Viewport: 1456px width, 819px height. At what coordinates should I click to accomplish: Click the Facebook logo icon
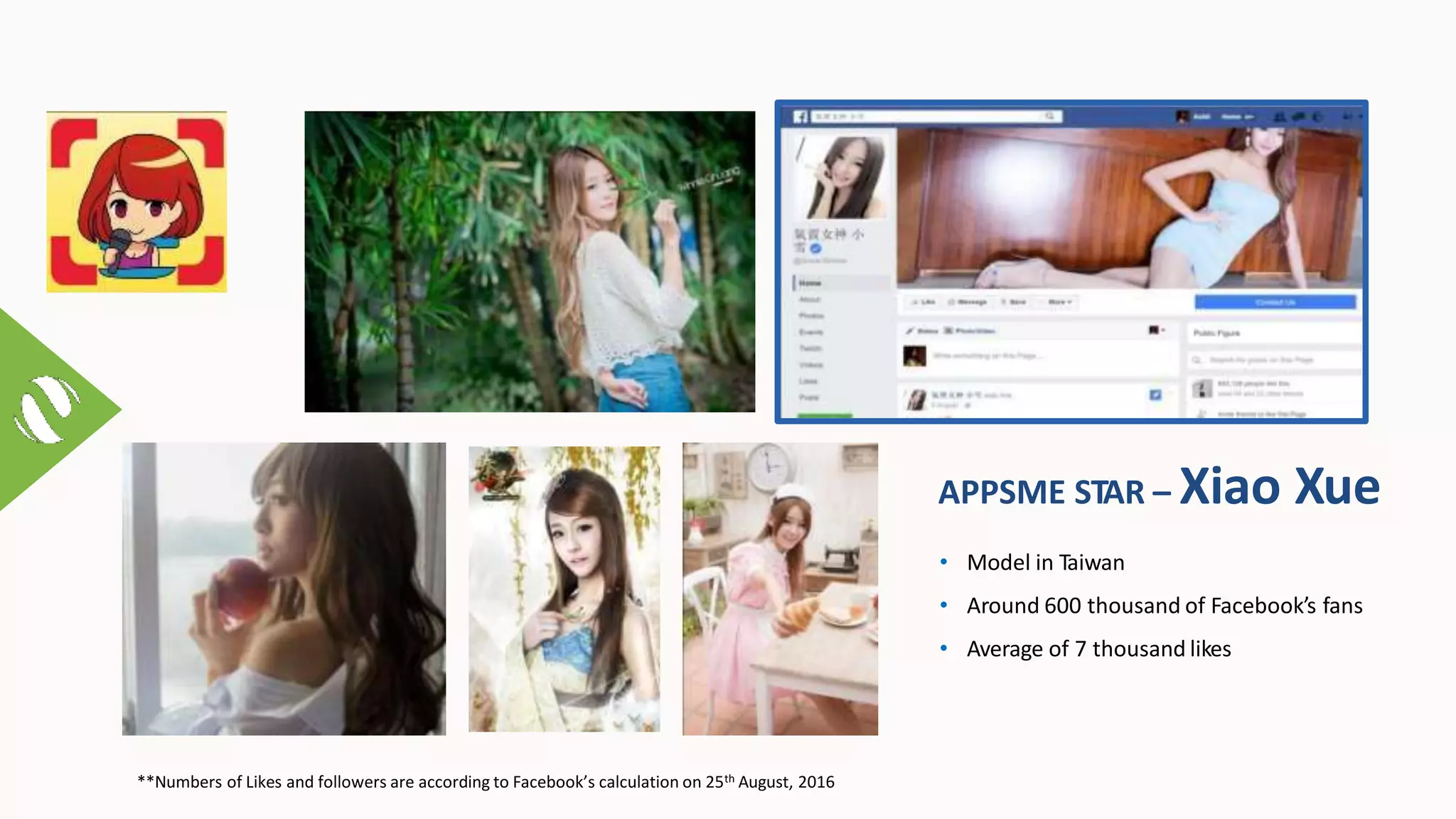[801, 117]
